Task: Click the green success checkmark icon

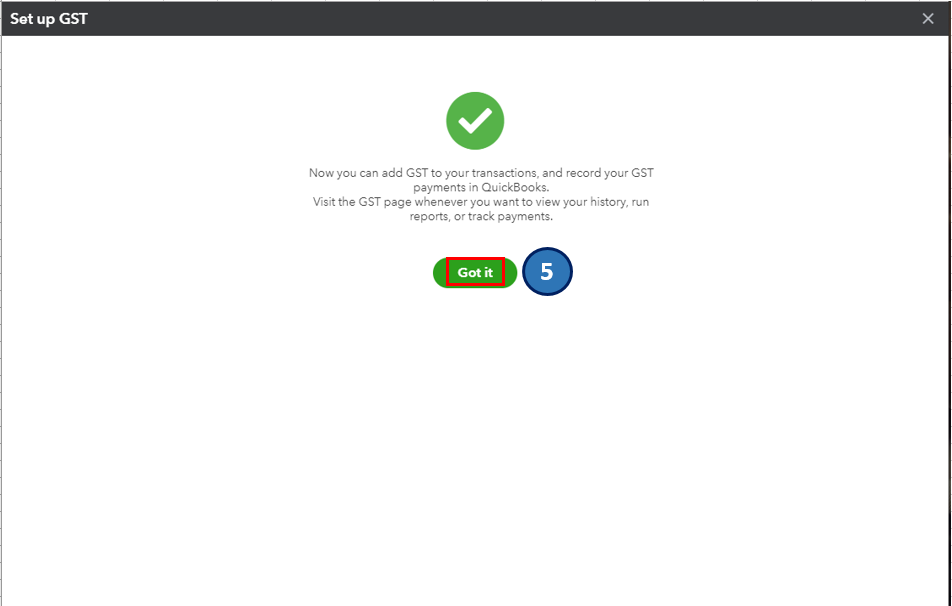Action: 475,121
